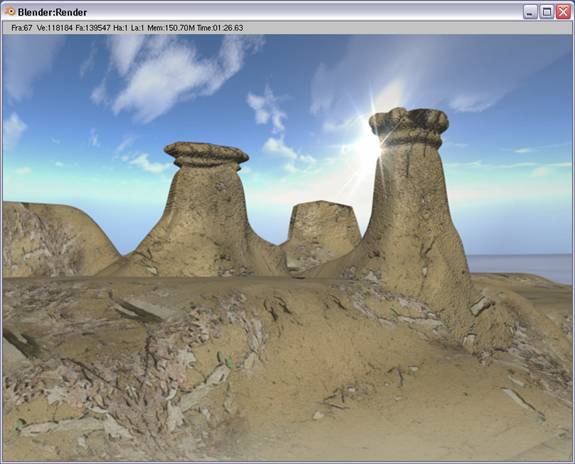The height and width of the screenshot is (464, 575).
Task: Click the Time:01:26.63 render time readout
Action: 220,28
